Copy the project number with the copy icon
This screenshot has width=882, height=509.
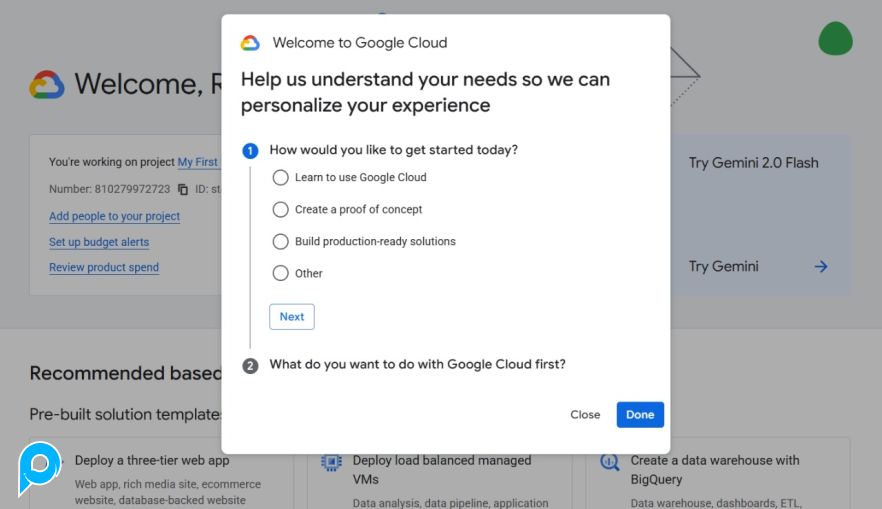point(183,189)
